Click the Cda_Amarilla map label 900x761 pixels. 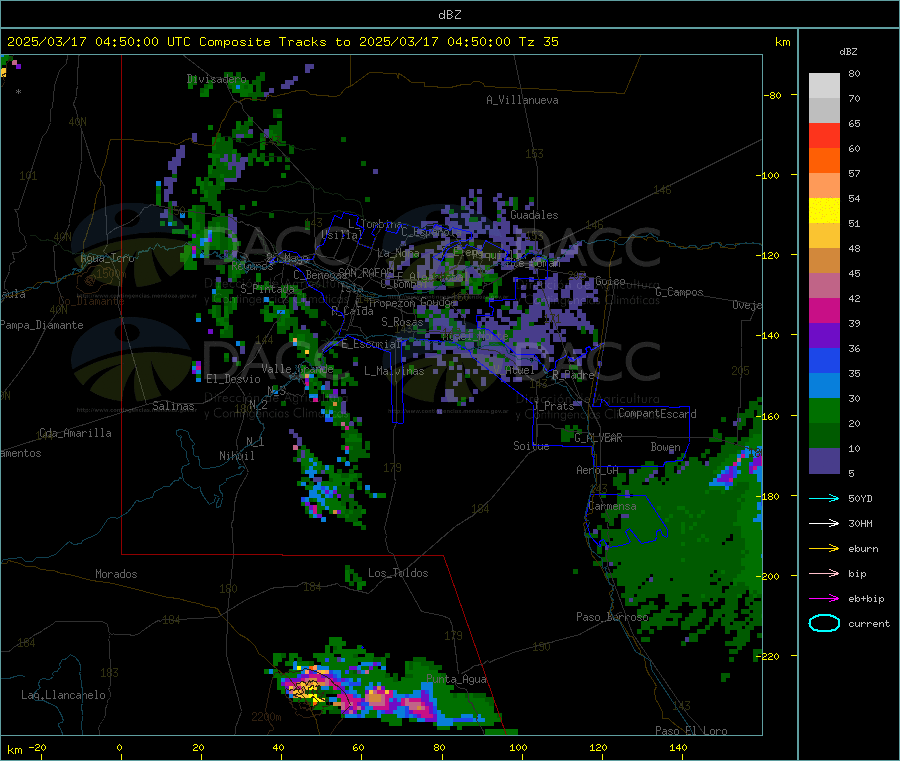pyautogui.click(x=75, y=433)
